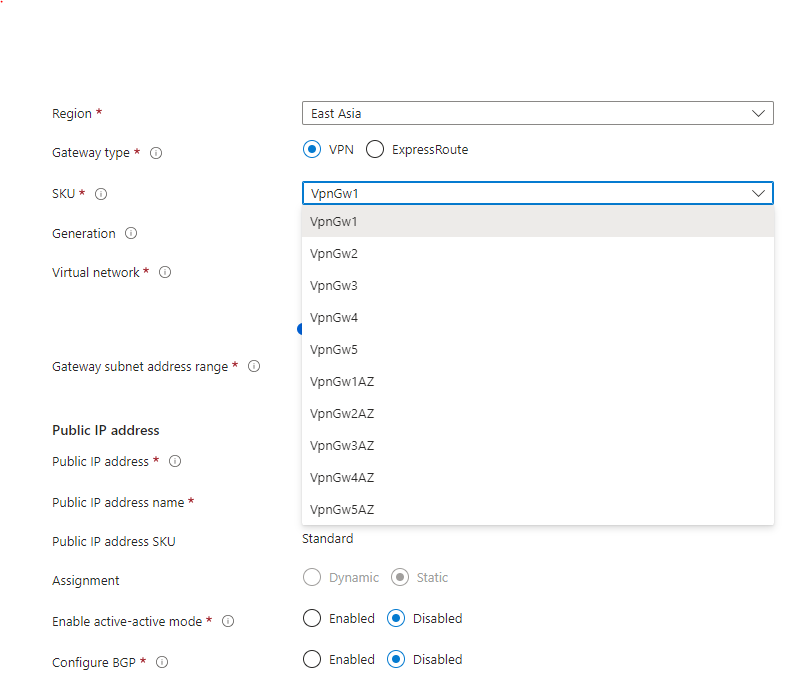Screen dimensions: 788x684
Task: Choose VpnGw3AZ from SKU list
Action: pyautogui.click(x=342, y=446)
